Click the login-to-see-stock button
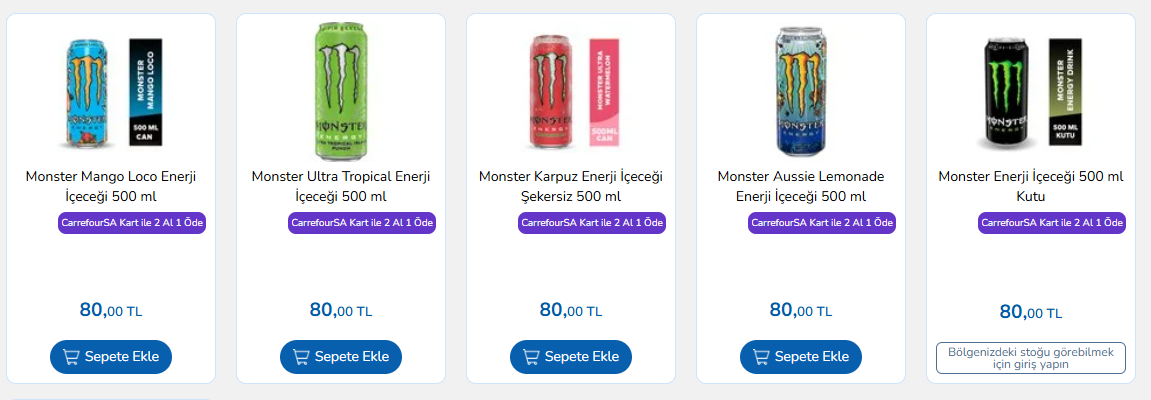The height and width of the screenshot is (400, 1151). click(1031, 357)
